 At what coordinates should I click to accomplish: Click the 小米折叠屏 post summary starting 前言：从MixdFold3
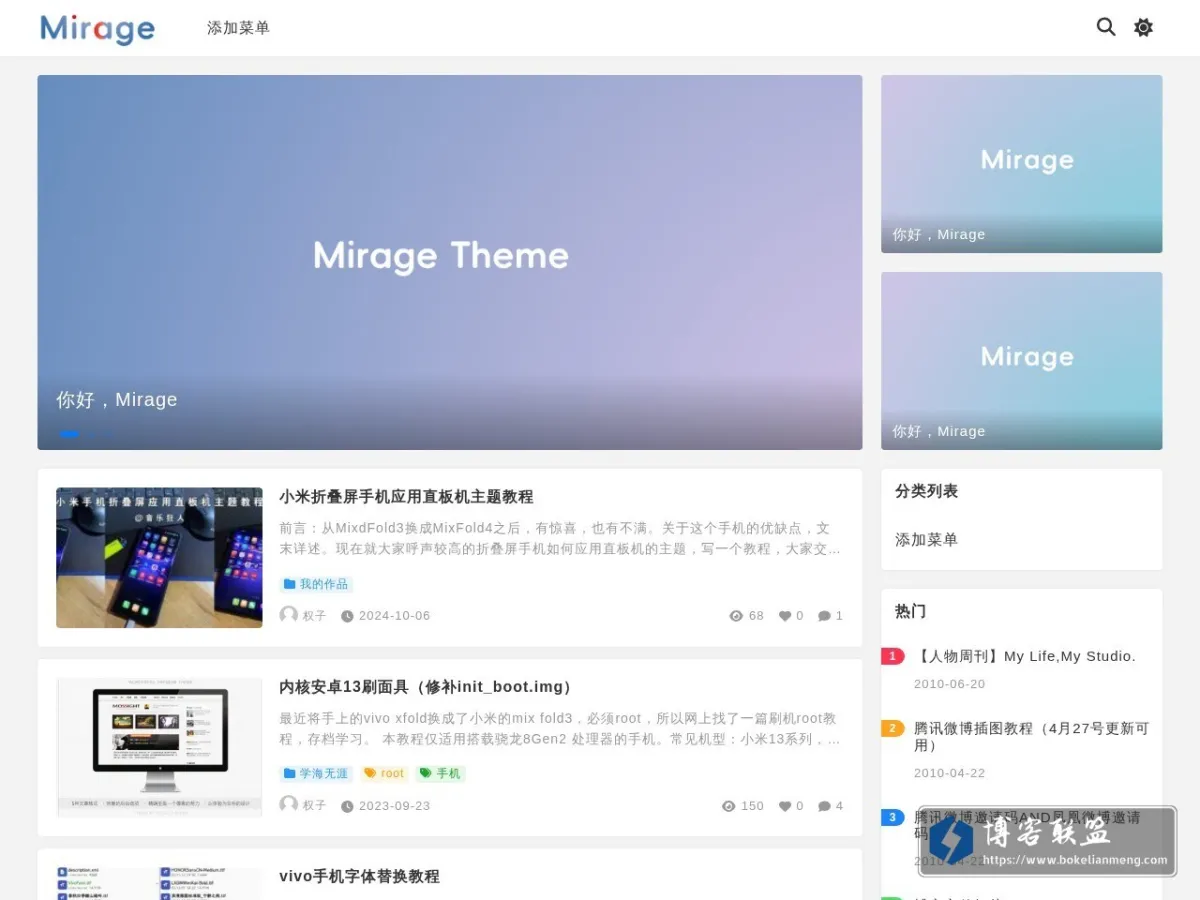coord(560,538)
